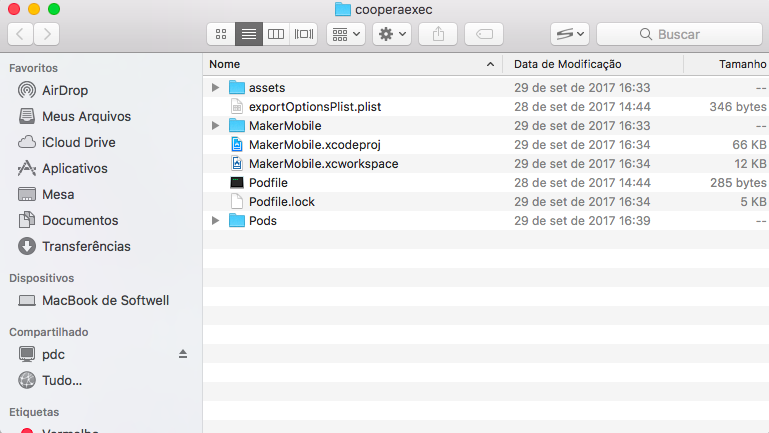Go to Documentos in sidebar
769x433 pixels.
tap(79, 220)
